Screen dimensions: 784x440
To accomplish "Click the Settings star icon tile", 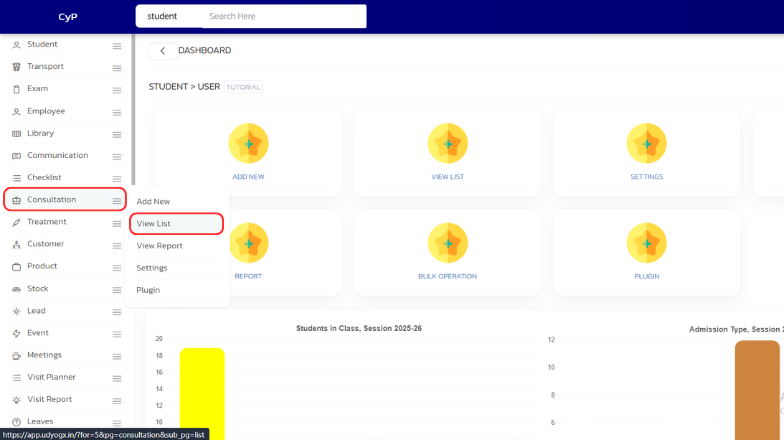I will (x=646, y=144).
